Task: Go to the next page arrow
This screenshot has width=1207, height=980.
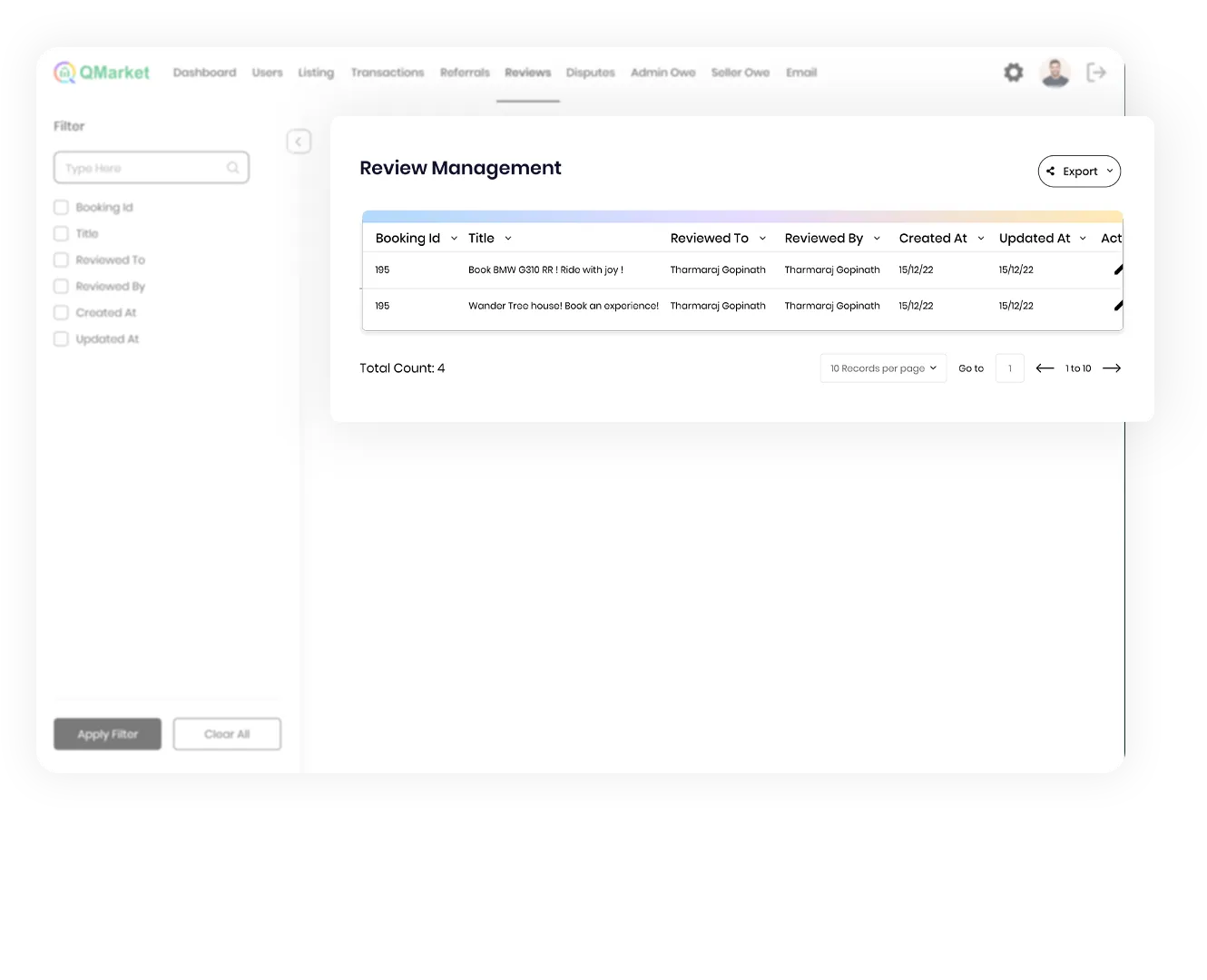Action: [1111, 368]
